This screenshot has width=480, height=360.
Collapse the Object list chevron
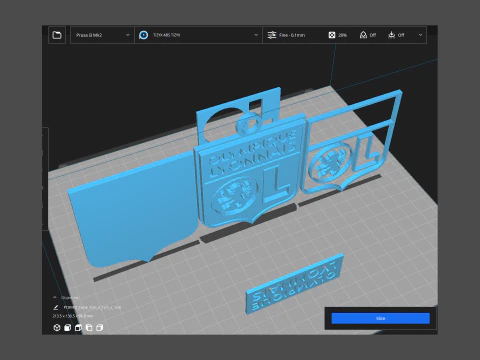[55, 297]
